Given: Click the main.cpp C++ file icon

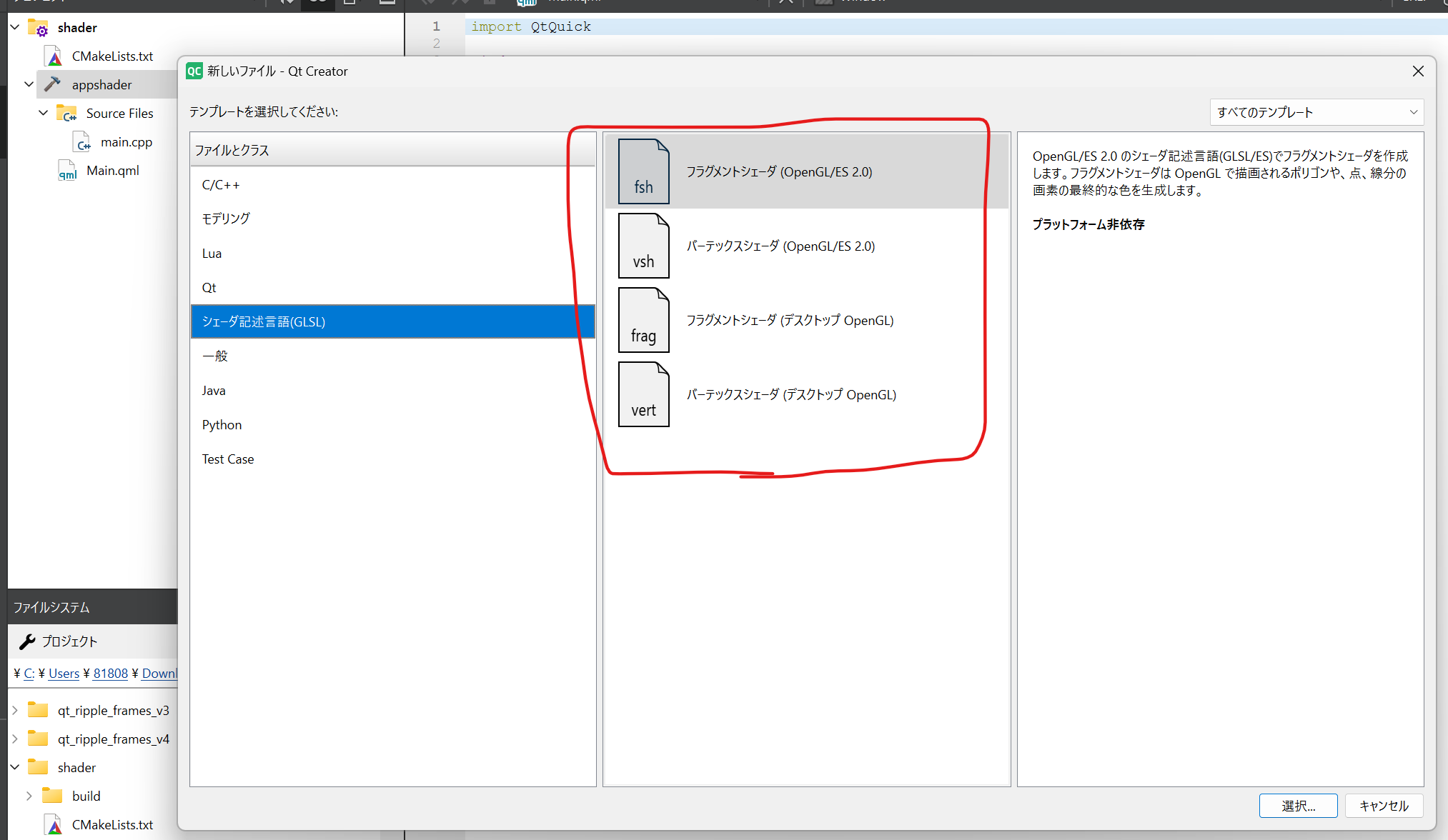Looking at the screenshot, I should [82, 142].
